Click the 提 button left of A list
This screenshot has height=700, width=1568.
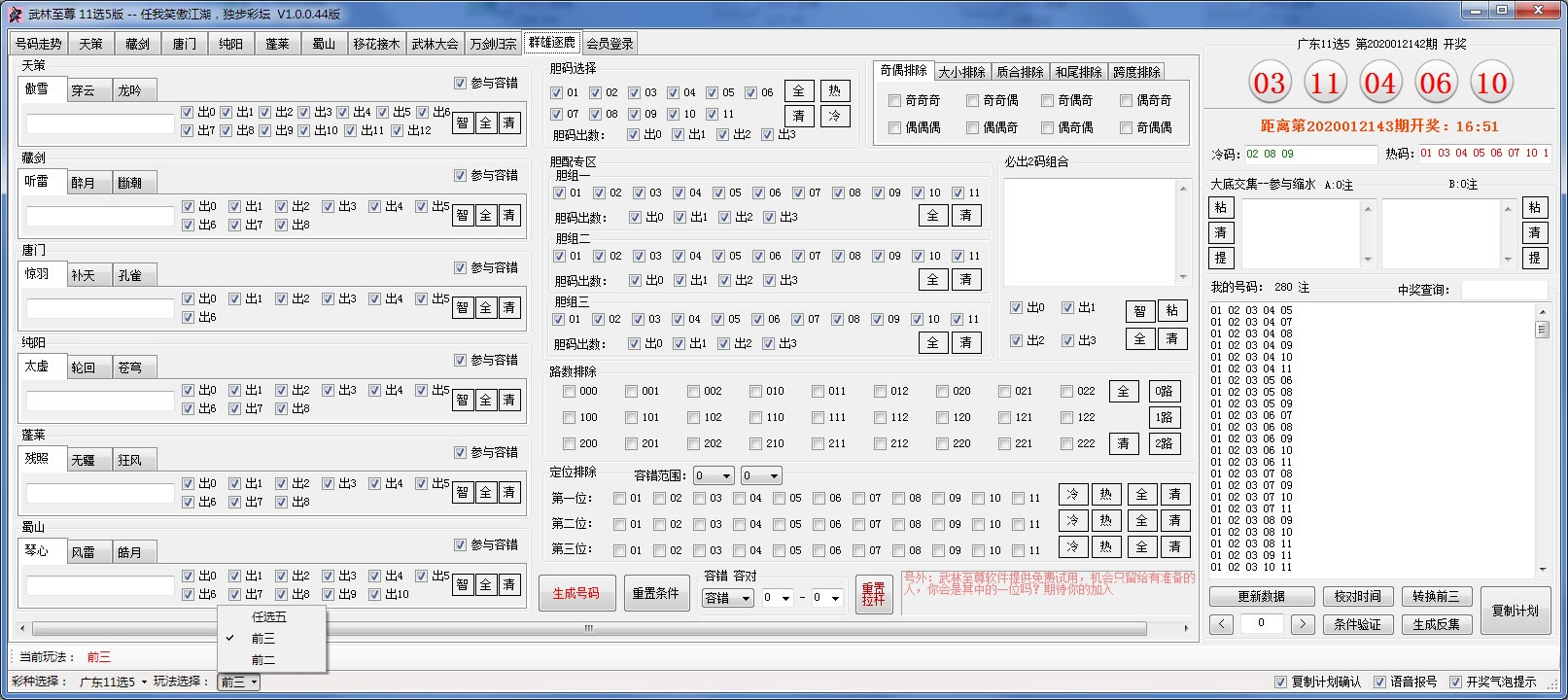[x=1221, y=258]
